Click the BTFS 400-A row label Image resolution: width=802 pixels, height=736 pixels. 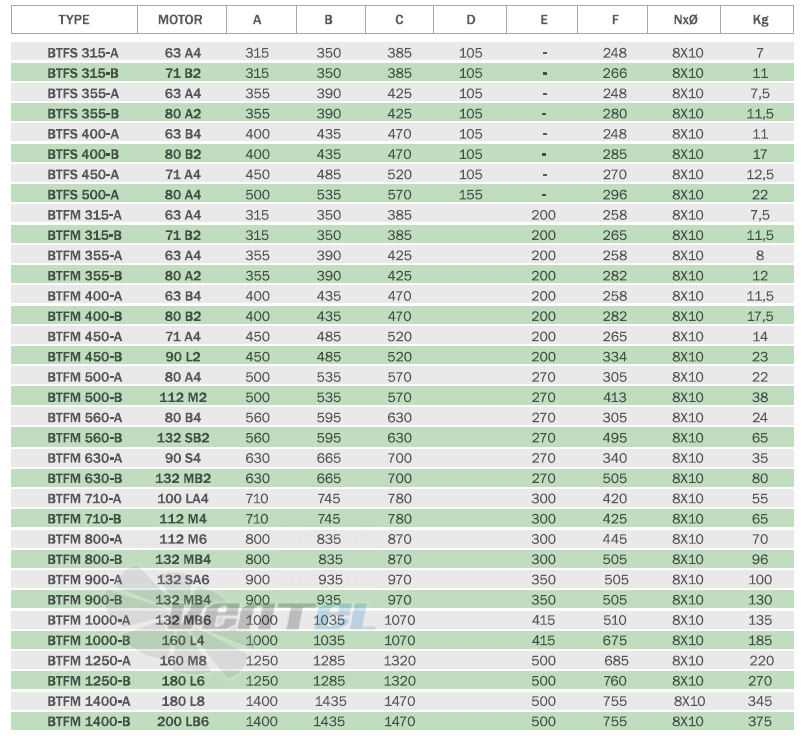[x=83, y=134]
